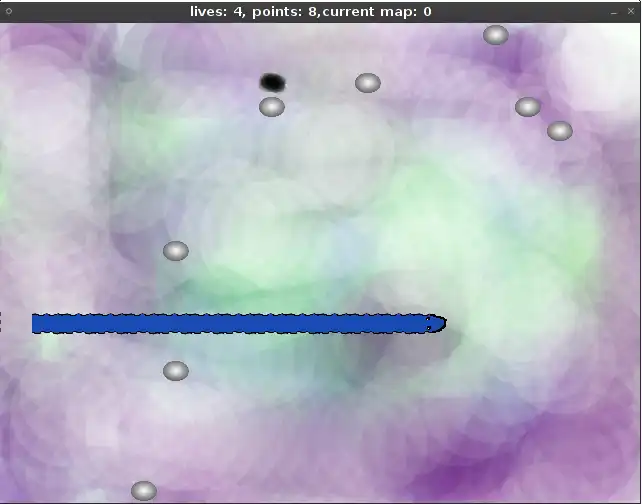The image size is (642, 504).
Task: Close the snake game window
Action: click(631, 11)
